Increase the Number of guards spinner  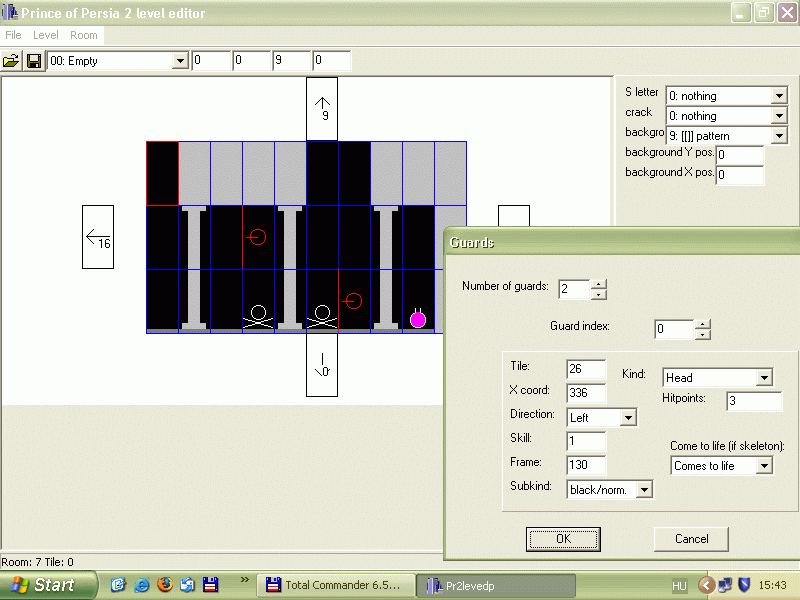point(599,283)
